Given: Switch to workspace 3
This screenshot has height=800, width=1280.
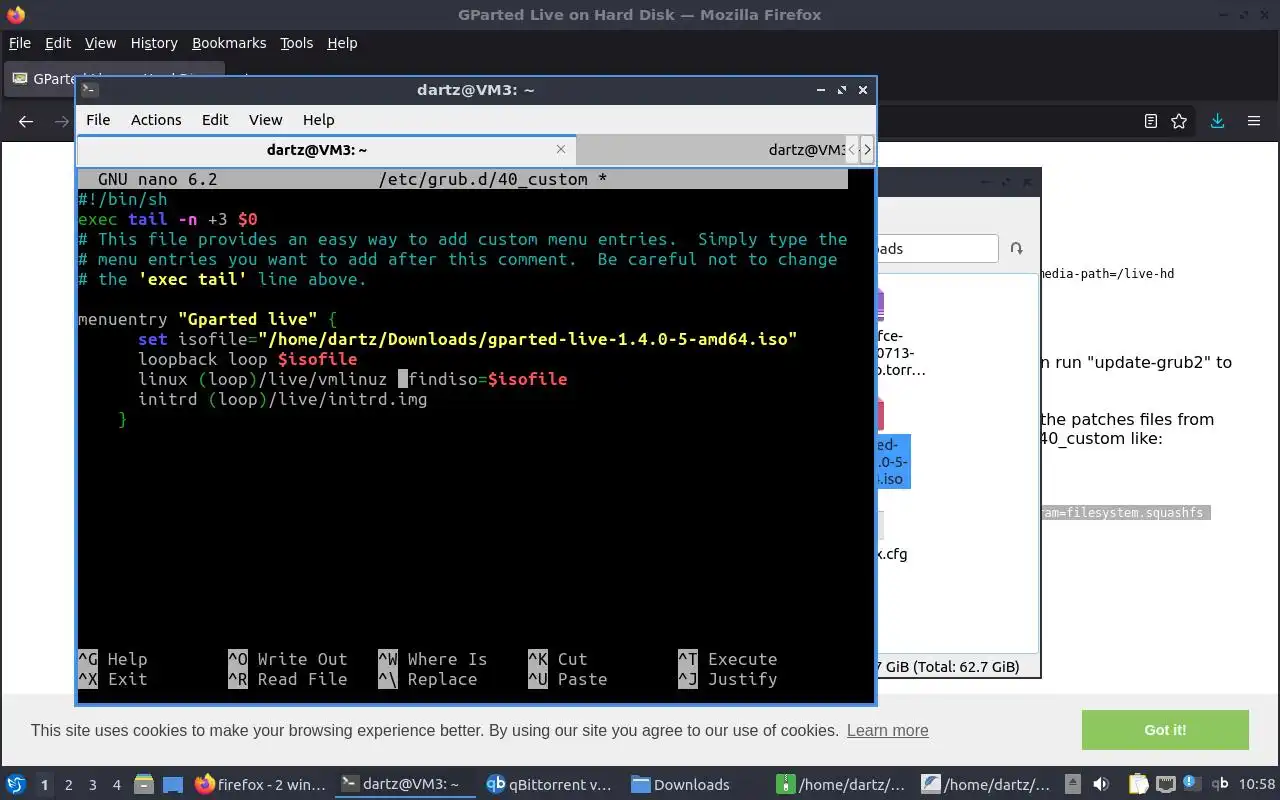Looking at the screenshot, I should (x=93, y=785).
